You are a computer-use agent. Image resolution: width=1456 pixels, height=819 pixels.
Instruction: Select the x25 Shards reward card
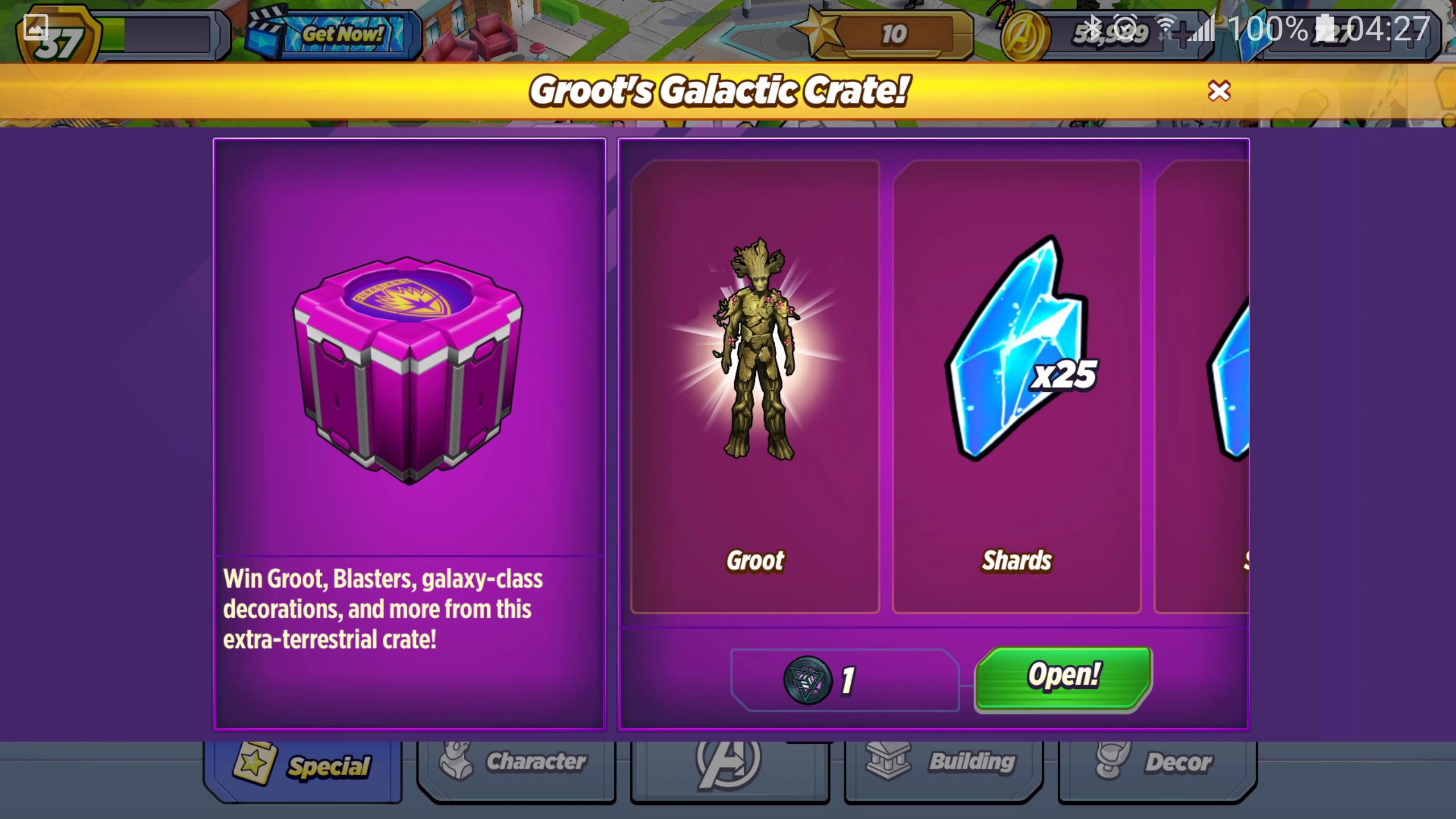point(1017,387)
